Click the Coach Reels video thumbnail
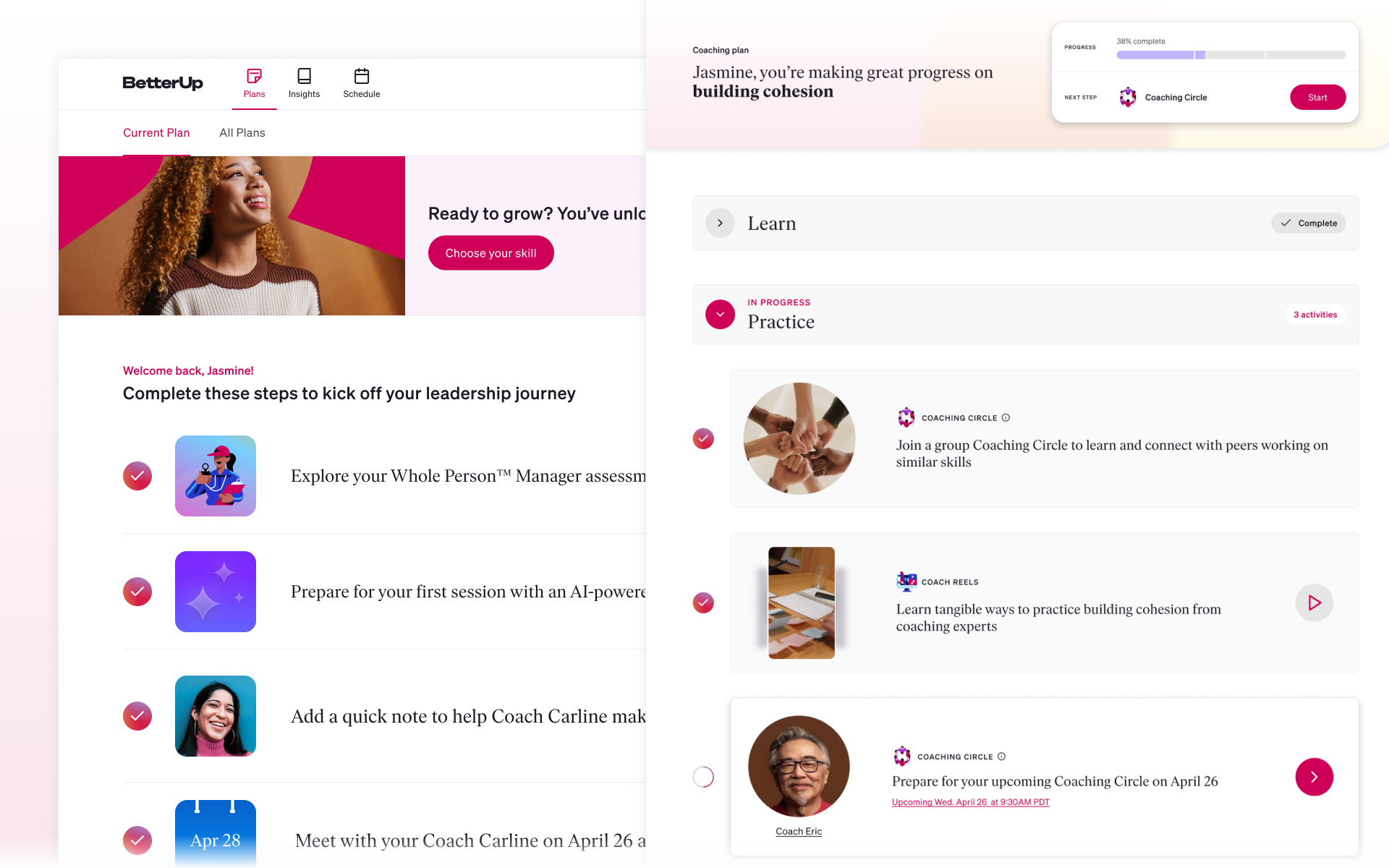Viewport: 1389px width, 868px height. coord(802,603)
